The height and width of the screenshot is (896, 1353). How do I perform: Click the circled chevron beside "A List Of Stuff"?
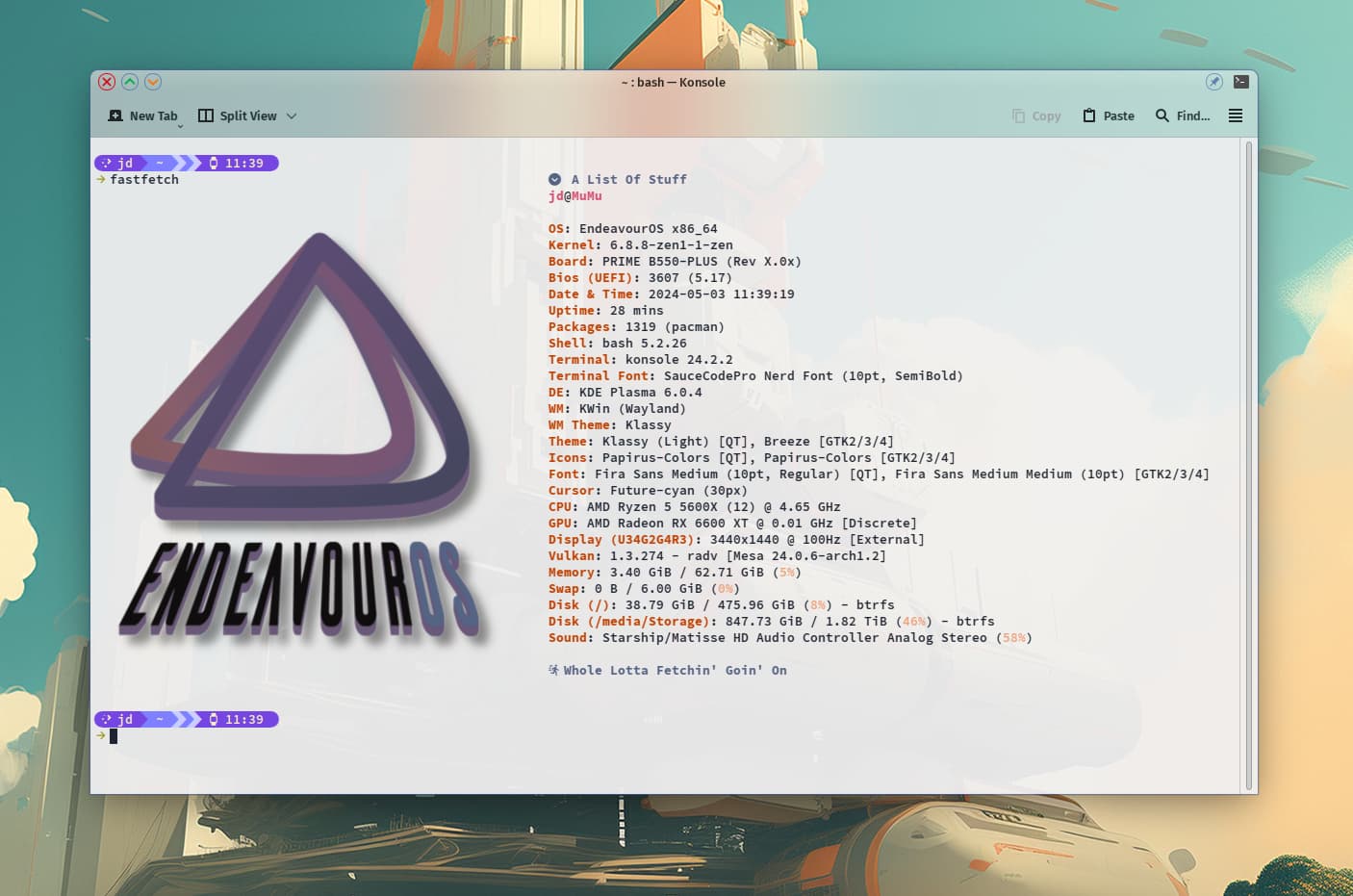point(555,179)
